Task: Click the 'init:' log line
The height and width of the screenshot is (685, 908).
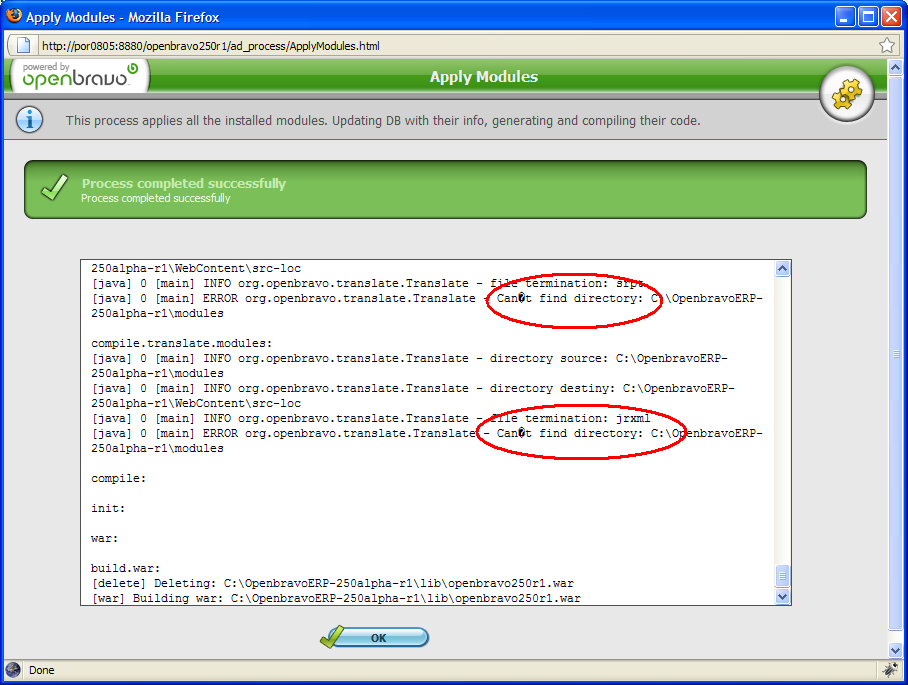Action: tap(108, 508)
